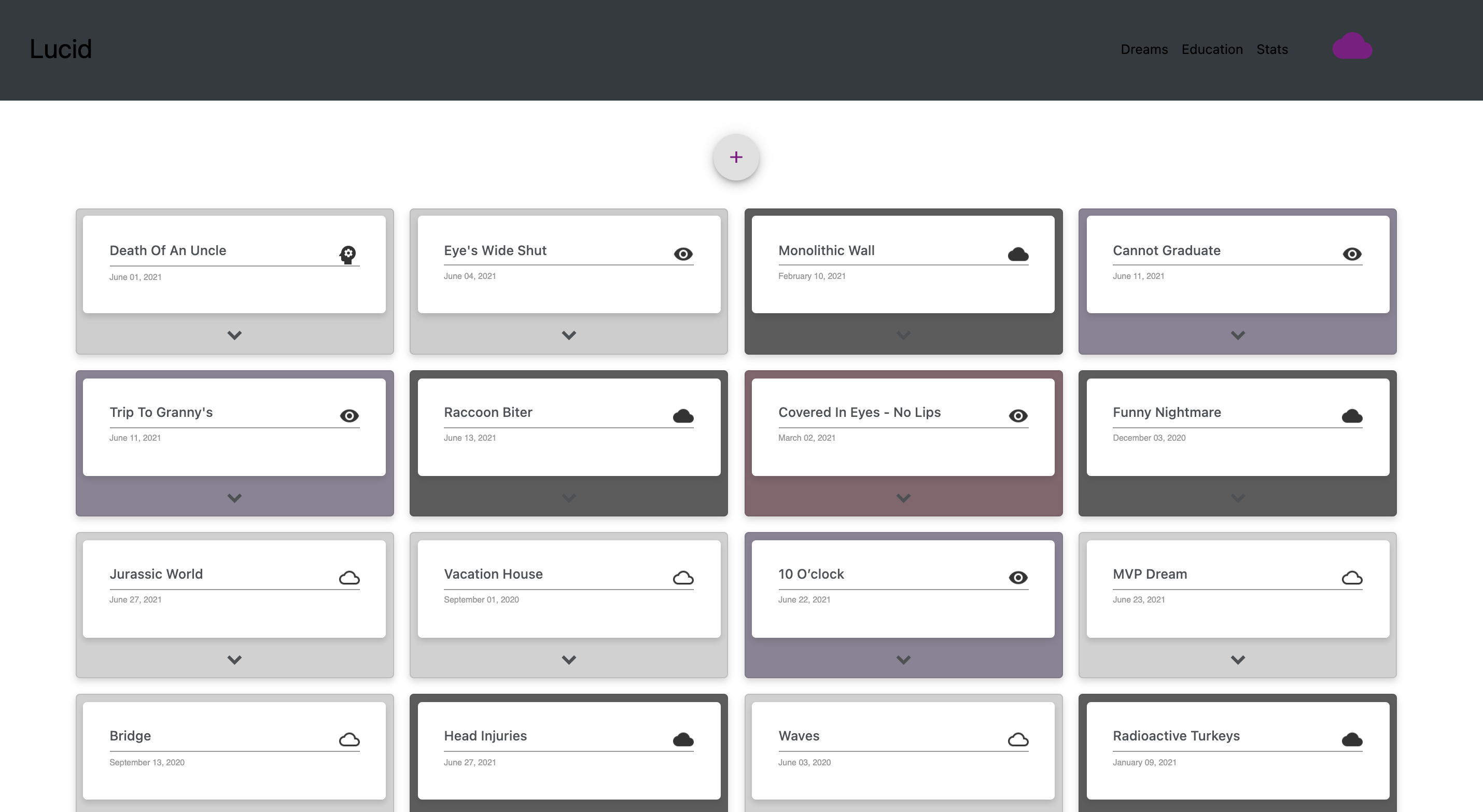Select the Waves title
This screenshot has height=812, width=1483.
point(799,736)
